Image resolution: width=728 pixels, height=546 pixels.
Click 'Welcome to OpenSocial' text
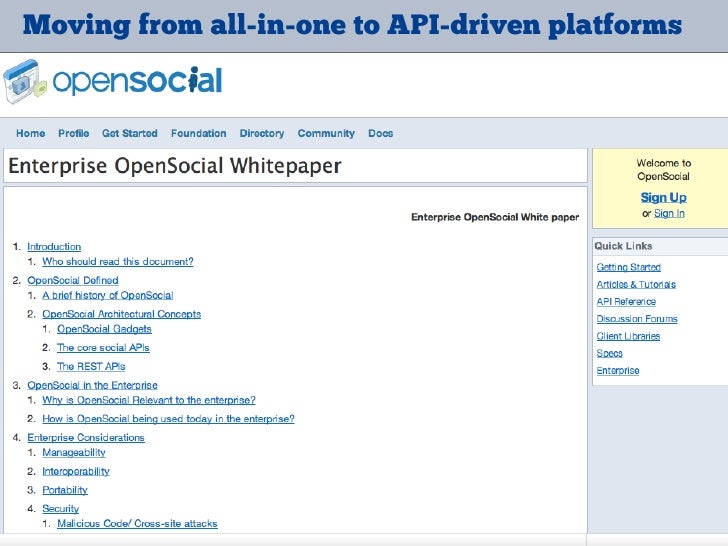[x=663, y=169]
